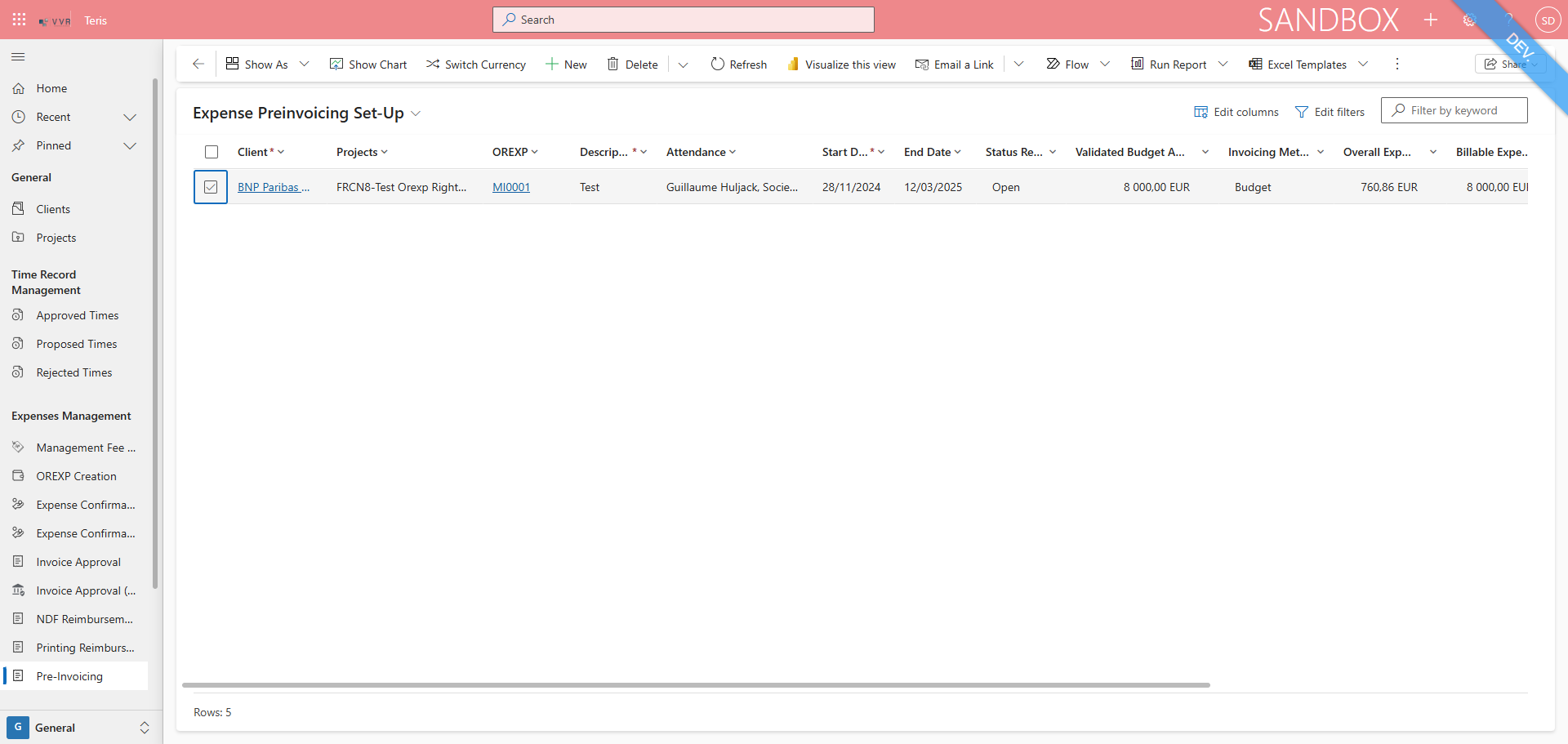Open Printing Reimbursement sidebar item
The image size is (1568, 744).
tap(74, 648)
